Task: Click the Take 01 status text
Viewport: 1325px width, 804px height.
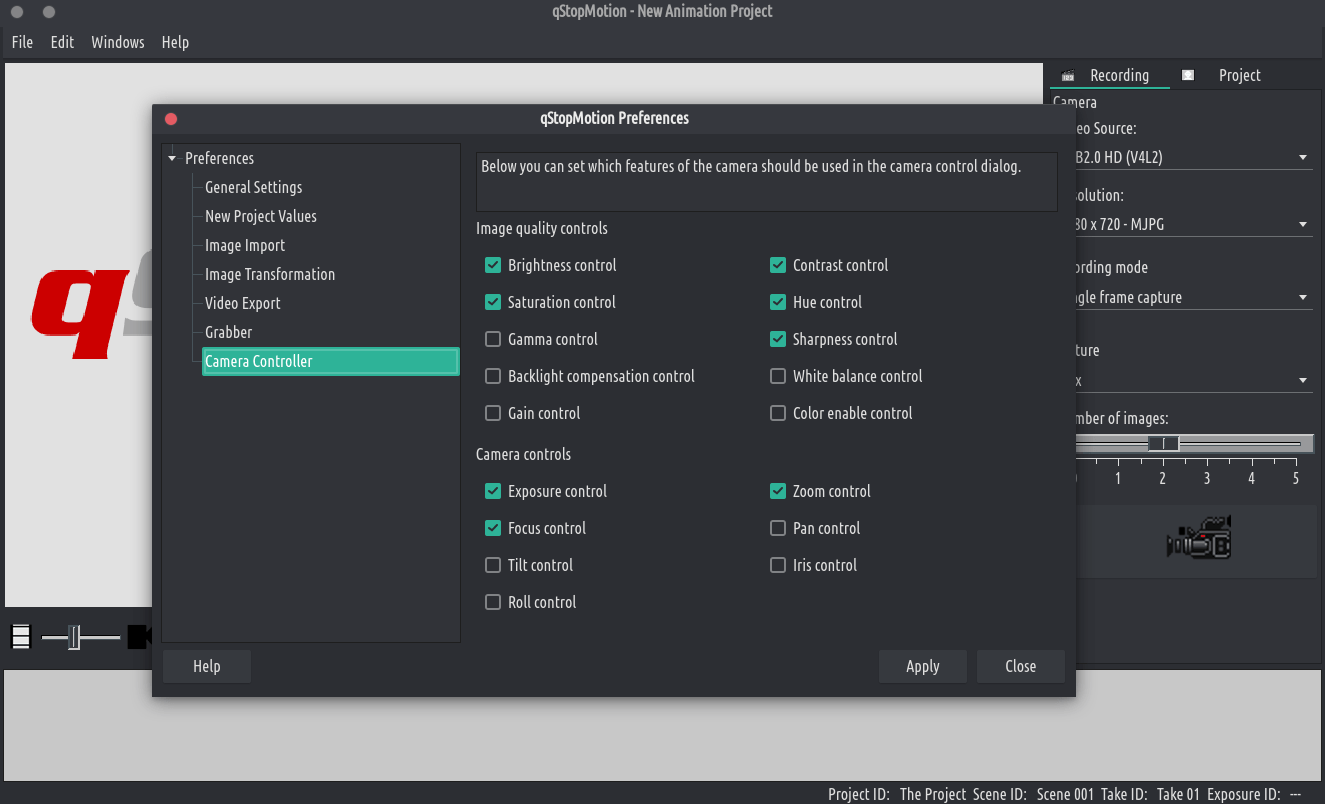Action: [1178, 794]
